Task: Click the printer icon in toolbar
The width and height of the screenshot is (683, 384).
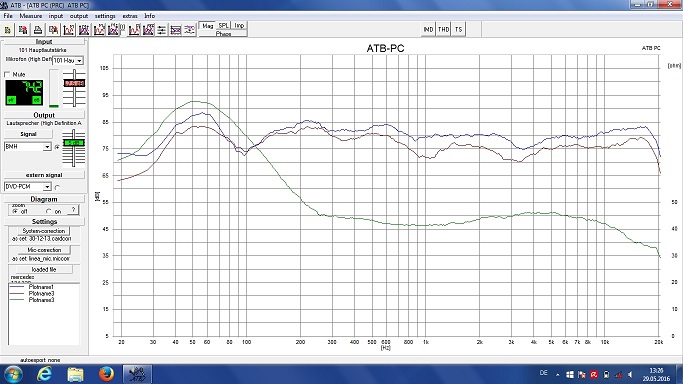Action: pos(38,30)
